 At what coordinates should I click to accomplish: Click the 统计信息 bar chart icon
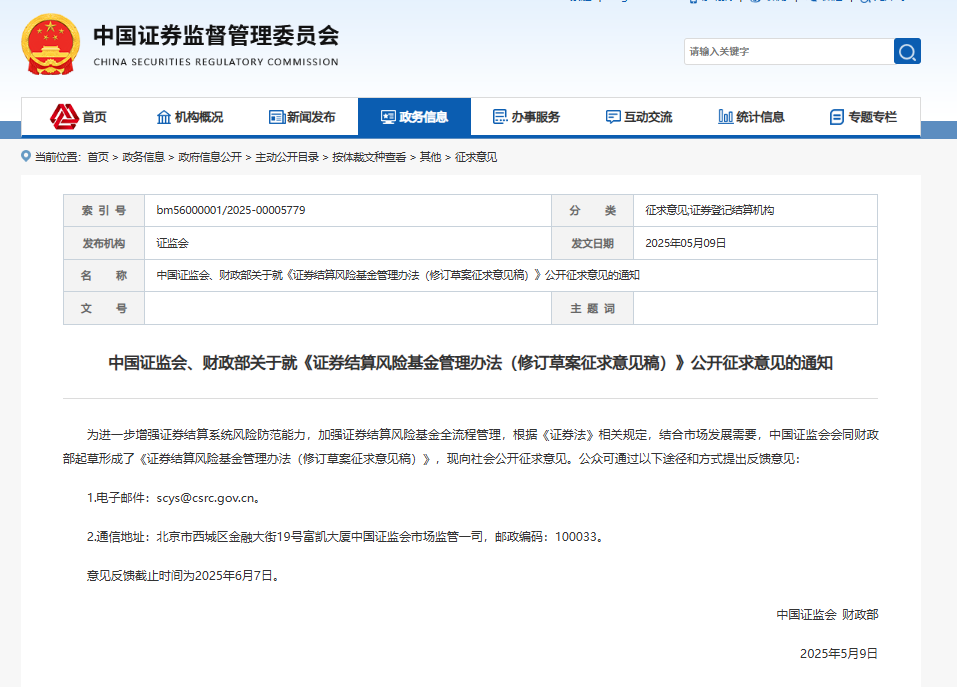click(x=725, y=117)
